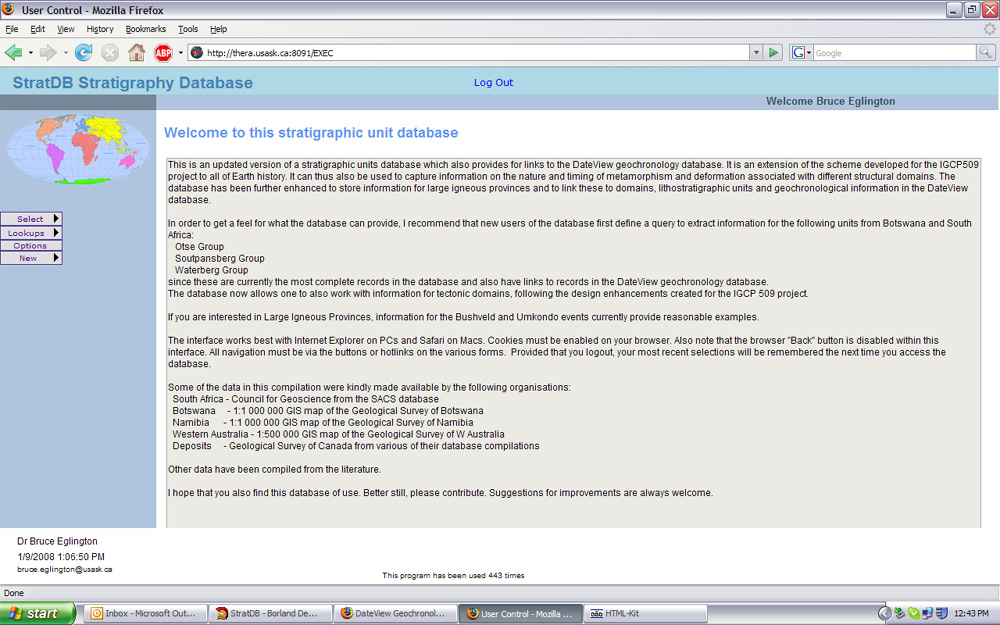Viewport: 1000px width, 625px height.
Task: Click the '1/9/2008 1:06:50 PM' timestamp
Action: [x=61, y=557]
